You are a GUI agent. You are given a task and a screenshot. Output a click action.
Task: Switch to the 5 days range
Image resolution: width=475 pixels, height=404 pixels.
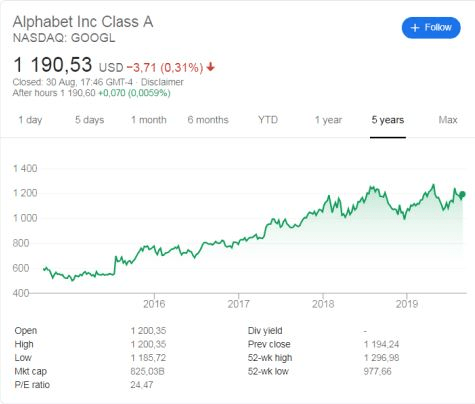(89, 120)
